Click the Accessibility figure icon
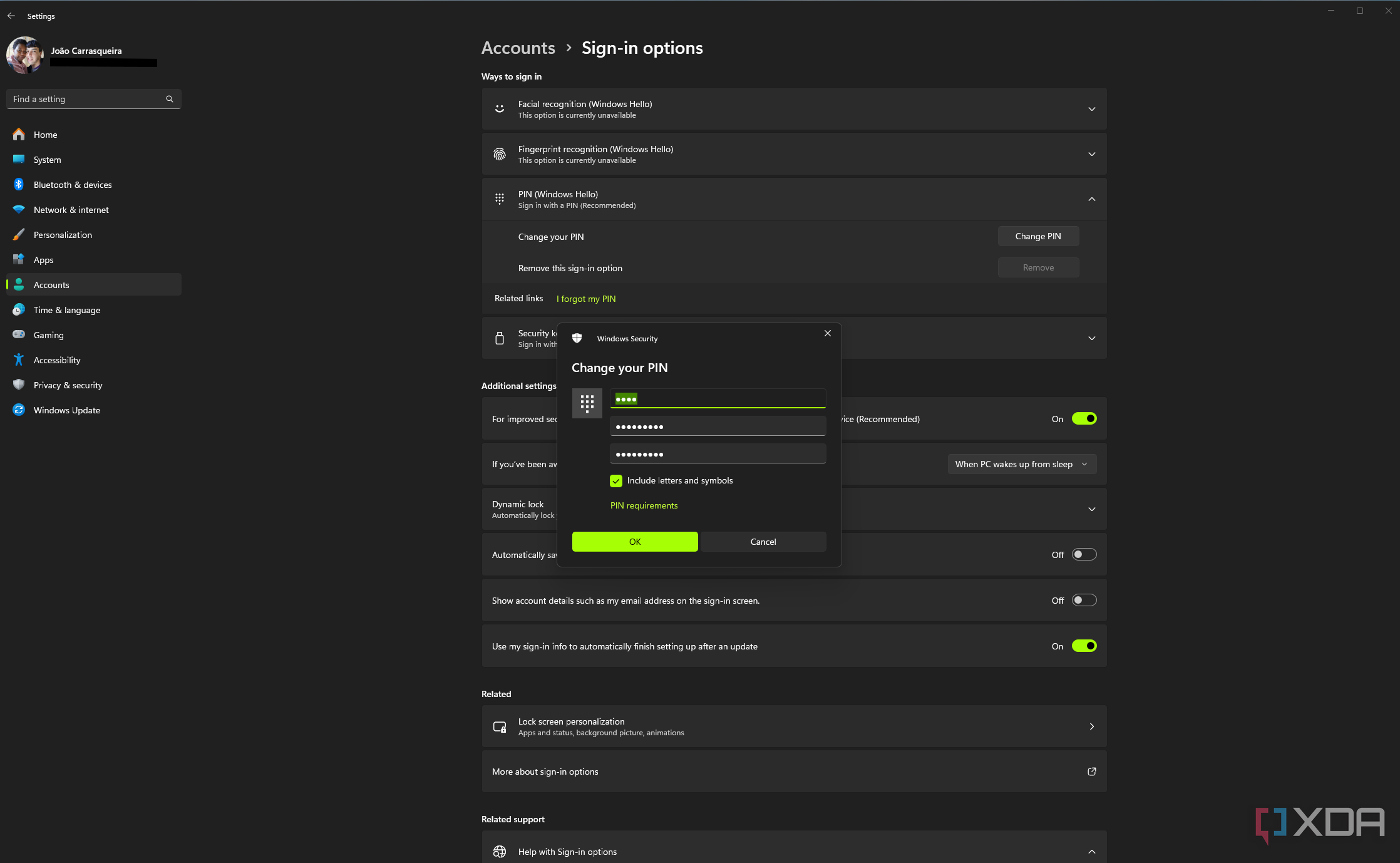This screenshot has height=863, width=1400. tap(19, 359)
